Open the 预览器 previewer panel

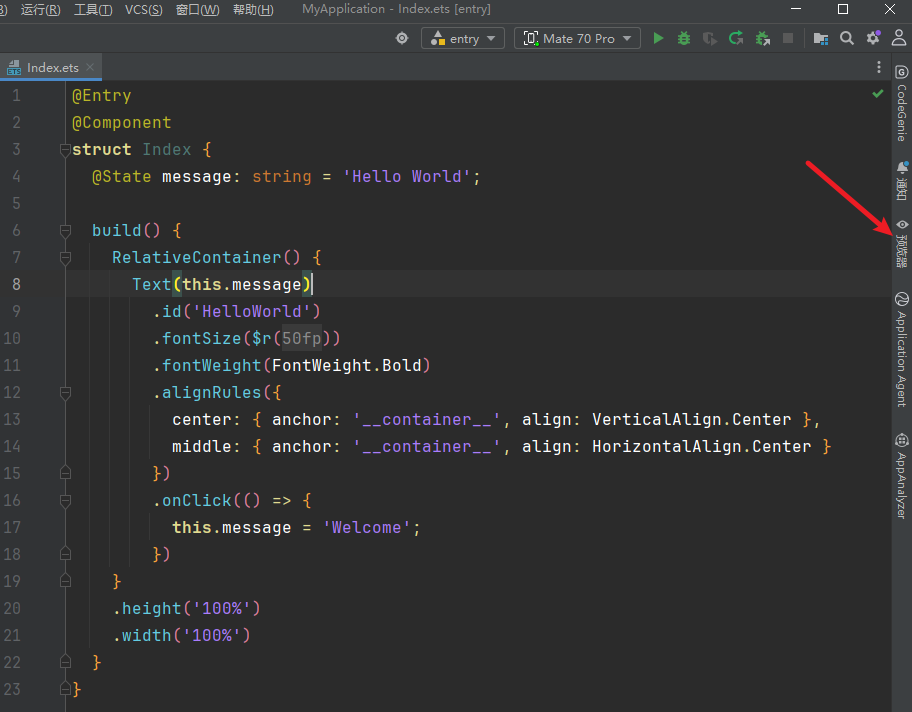[902, 244]
